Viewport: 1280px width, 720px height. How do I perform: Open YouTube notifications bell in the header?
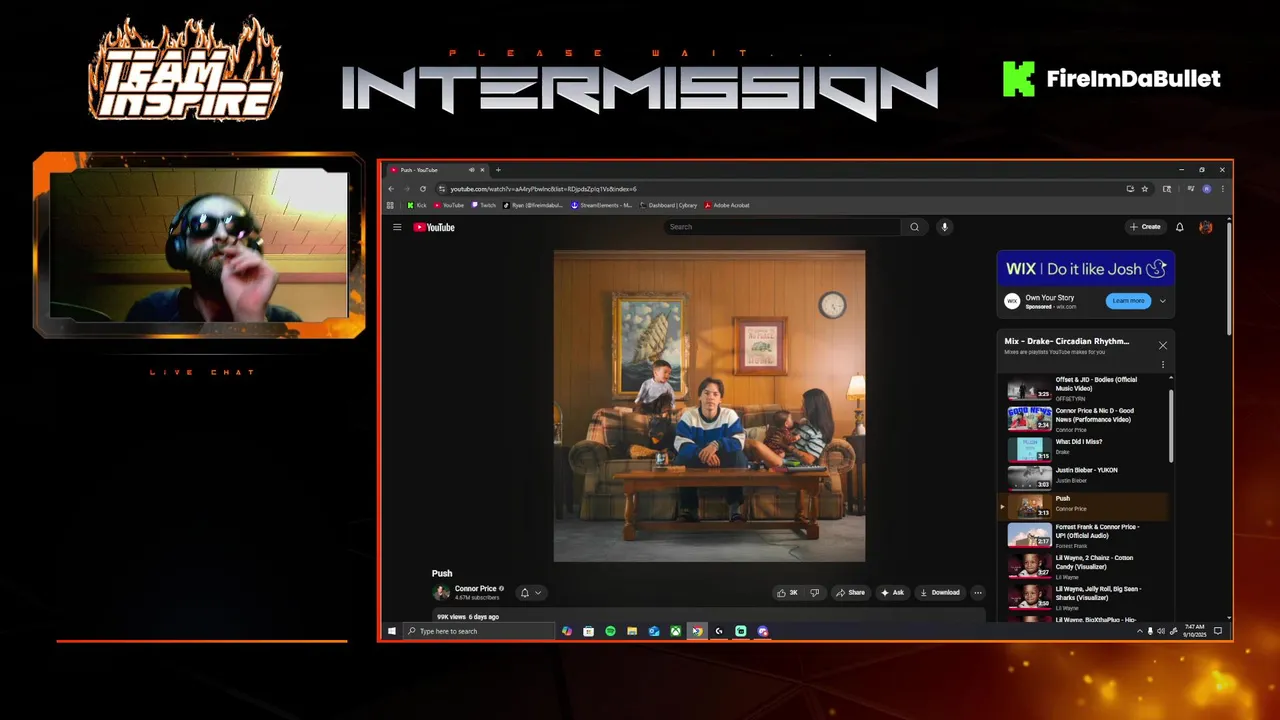[x=1180, y=227]
